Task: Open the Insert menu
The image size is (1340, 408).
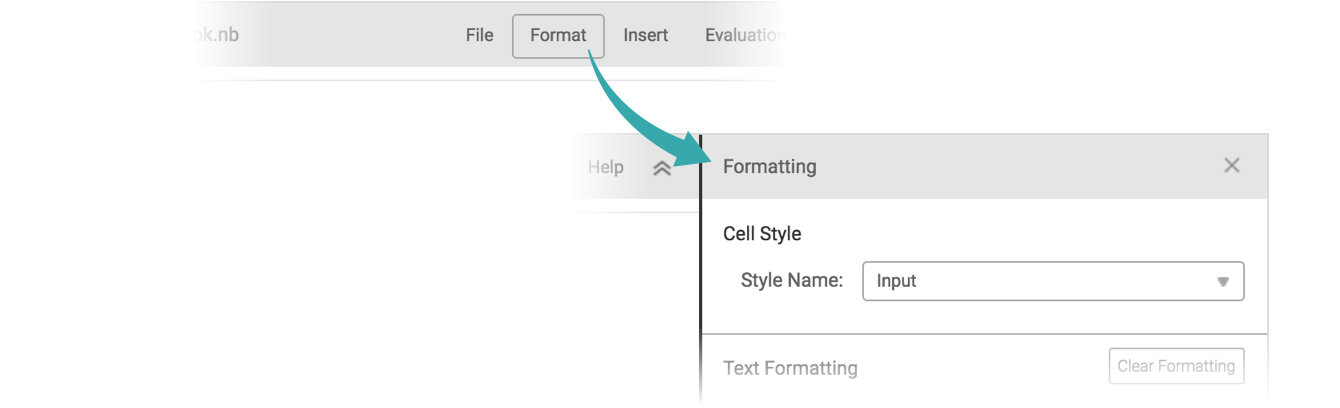Action: click(x=645, y=35)
